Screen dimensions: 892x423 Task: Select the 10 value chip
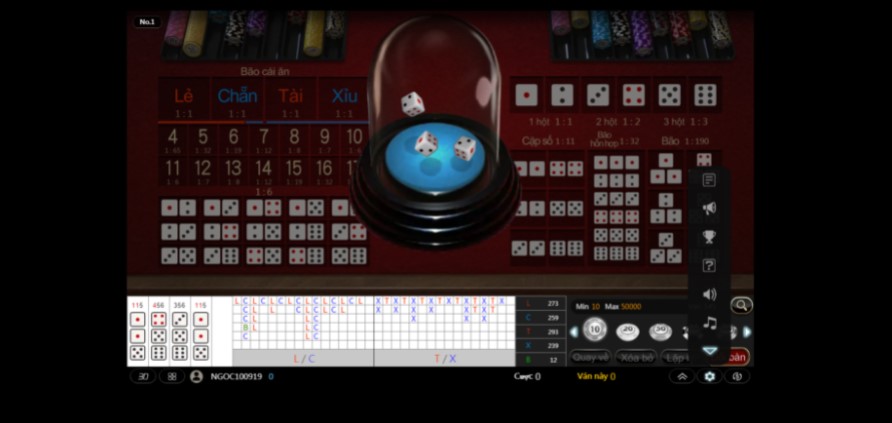pyautogui.click(x=594, y=330)
